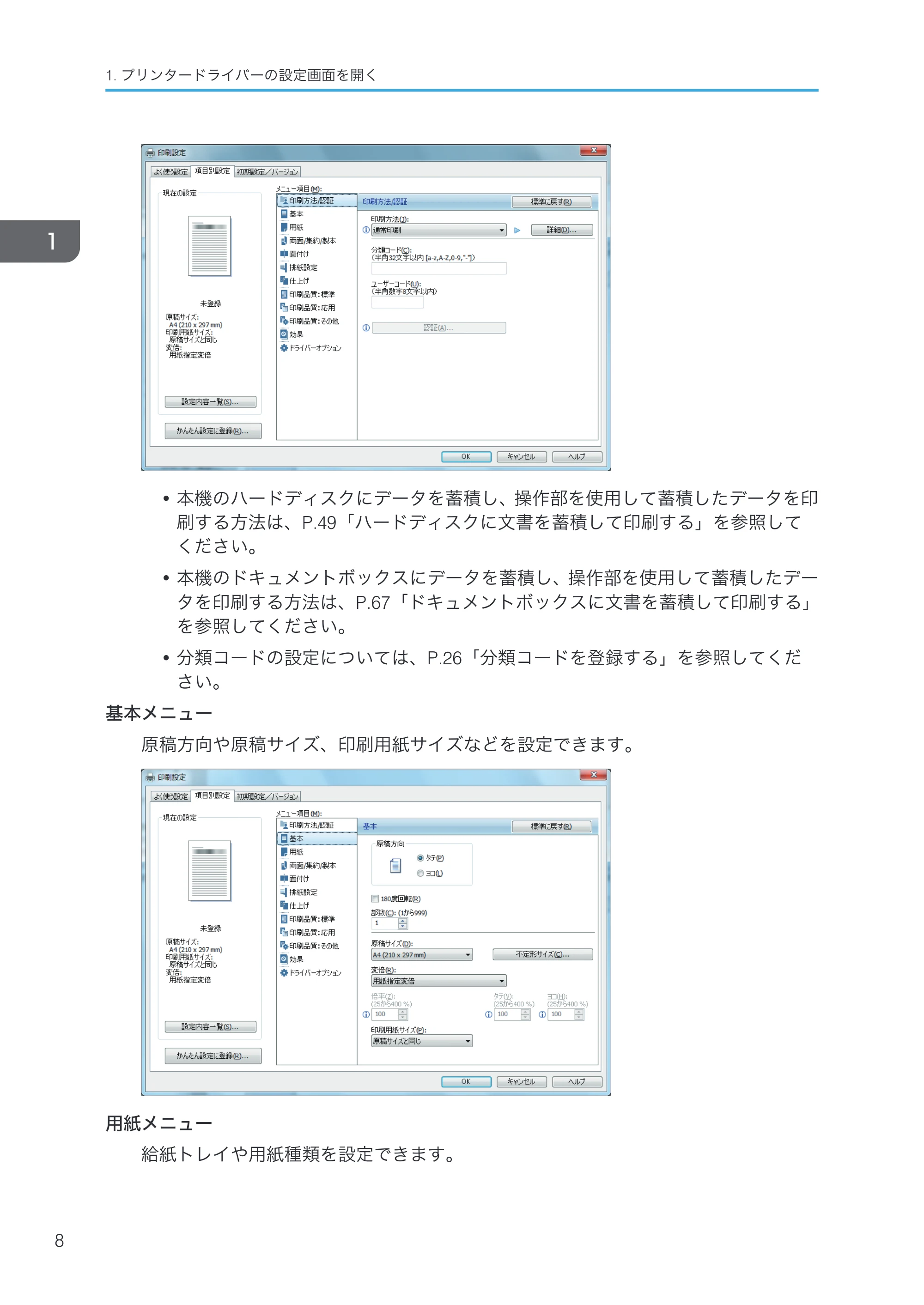Click blue arrow icon beside 通常印刷 dropdown
924x1305 pixels.
517,231
